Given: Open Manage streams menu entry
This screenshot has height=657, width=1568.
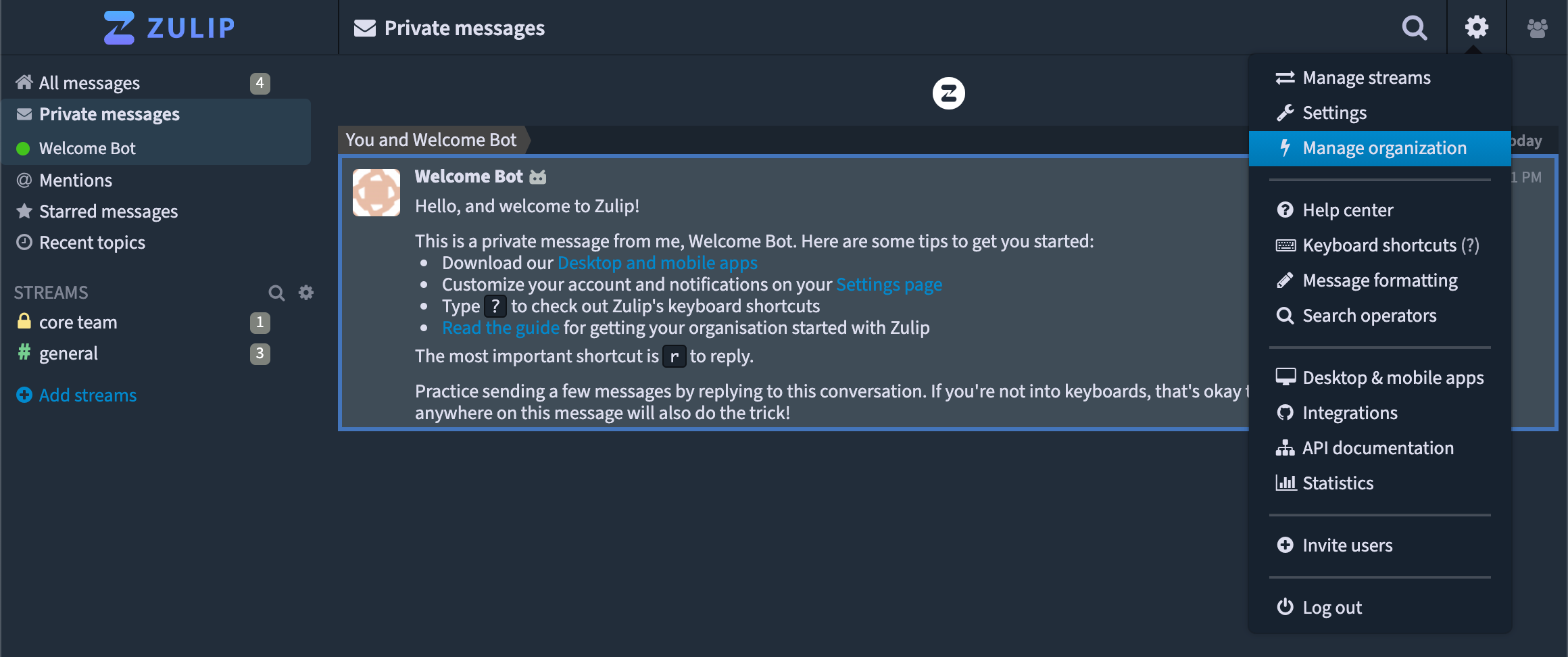Looking at the screenshot, I should (1366, 78).
